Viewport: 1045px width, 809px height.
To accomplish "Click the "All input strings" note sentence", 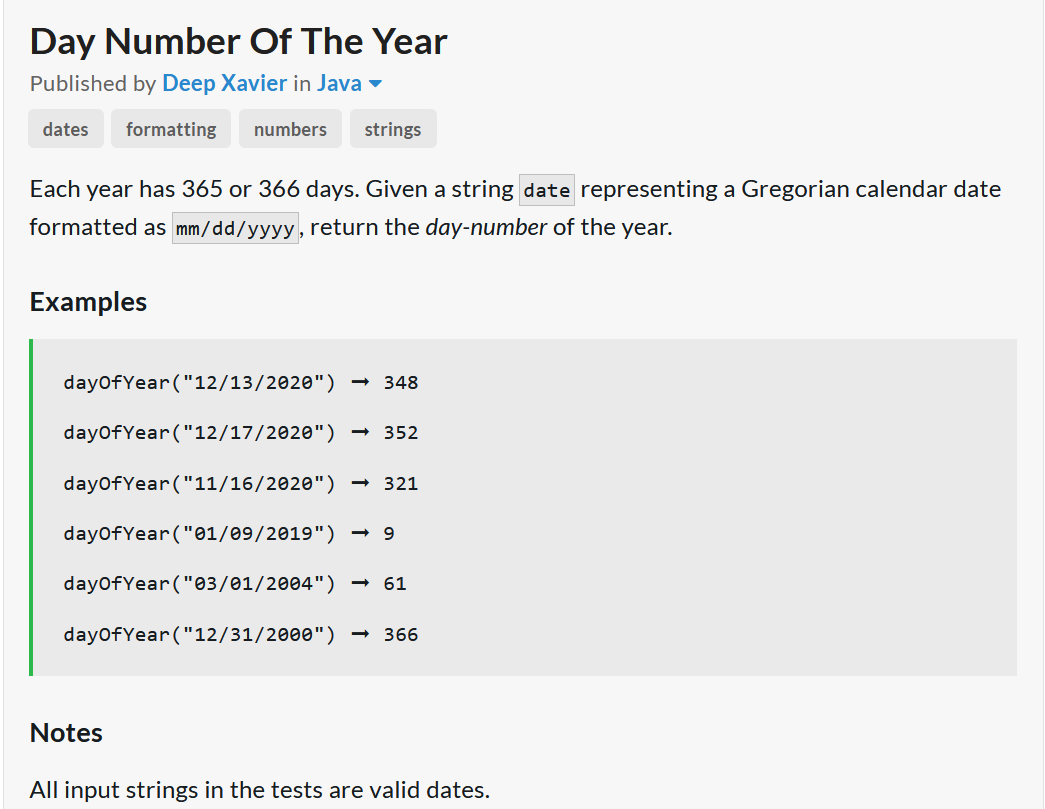I will [260, 790].
